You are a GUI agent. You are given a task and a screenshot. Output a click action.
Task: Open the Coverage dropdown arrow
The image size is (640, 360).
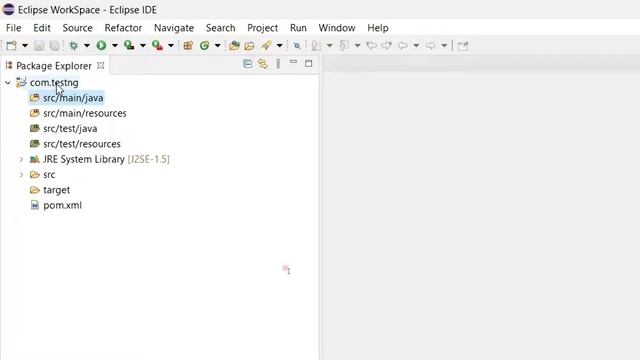(x=143, y=46)
